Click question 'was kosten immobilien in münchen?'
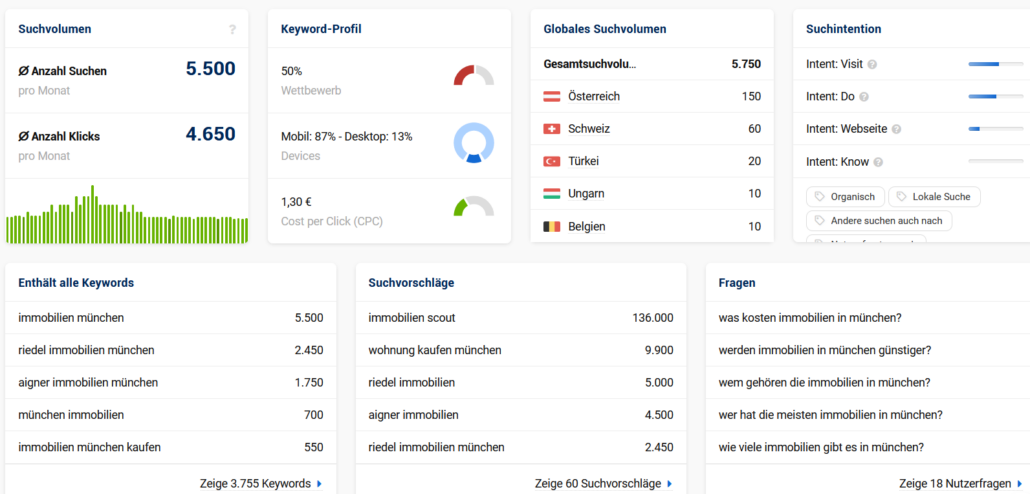This screenshot has height=494, width=1030. pyautogui.click(x=810, y=318)
